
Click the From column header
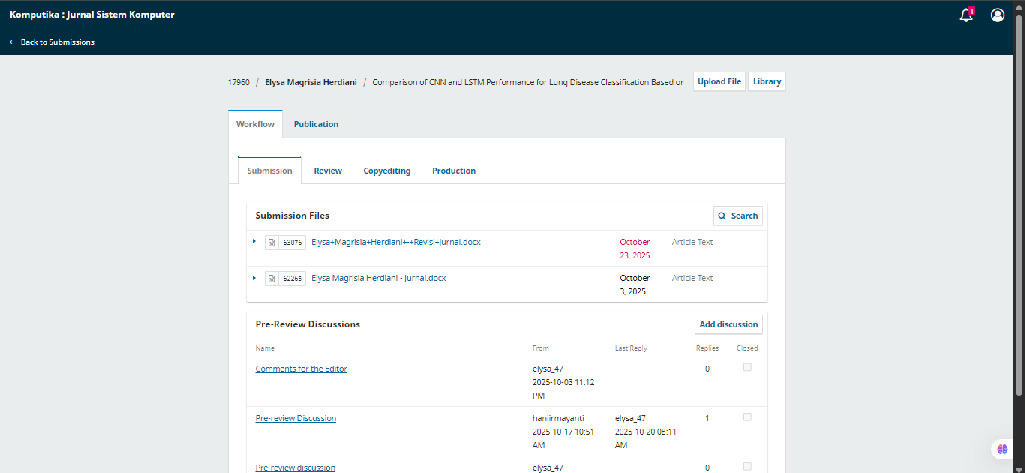click(x=541, y=348)
